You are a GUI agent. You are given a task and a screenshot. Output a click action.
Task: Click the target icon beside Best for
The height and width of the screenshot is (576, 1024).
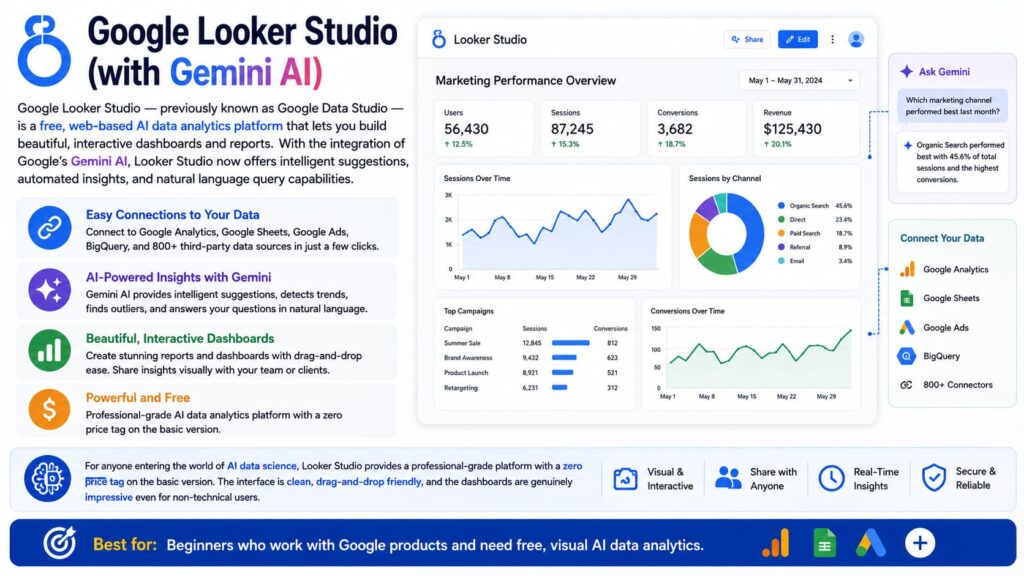59,543
